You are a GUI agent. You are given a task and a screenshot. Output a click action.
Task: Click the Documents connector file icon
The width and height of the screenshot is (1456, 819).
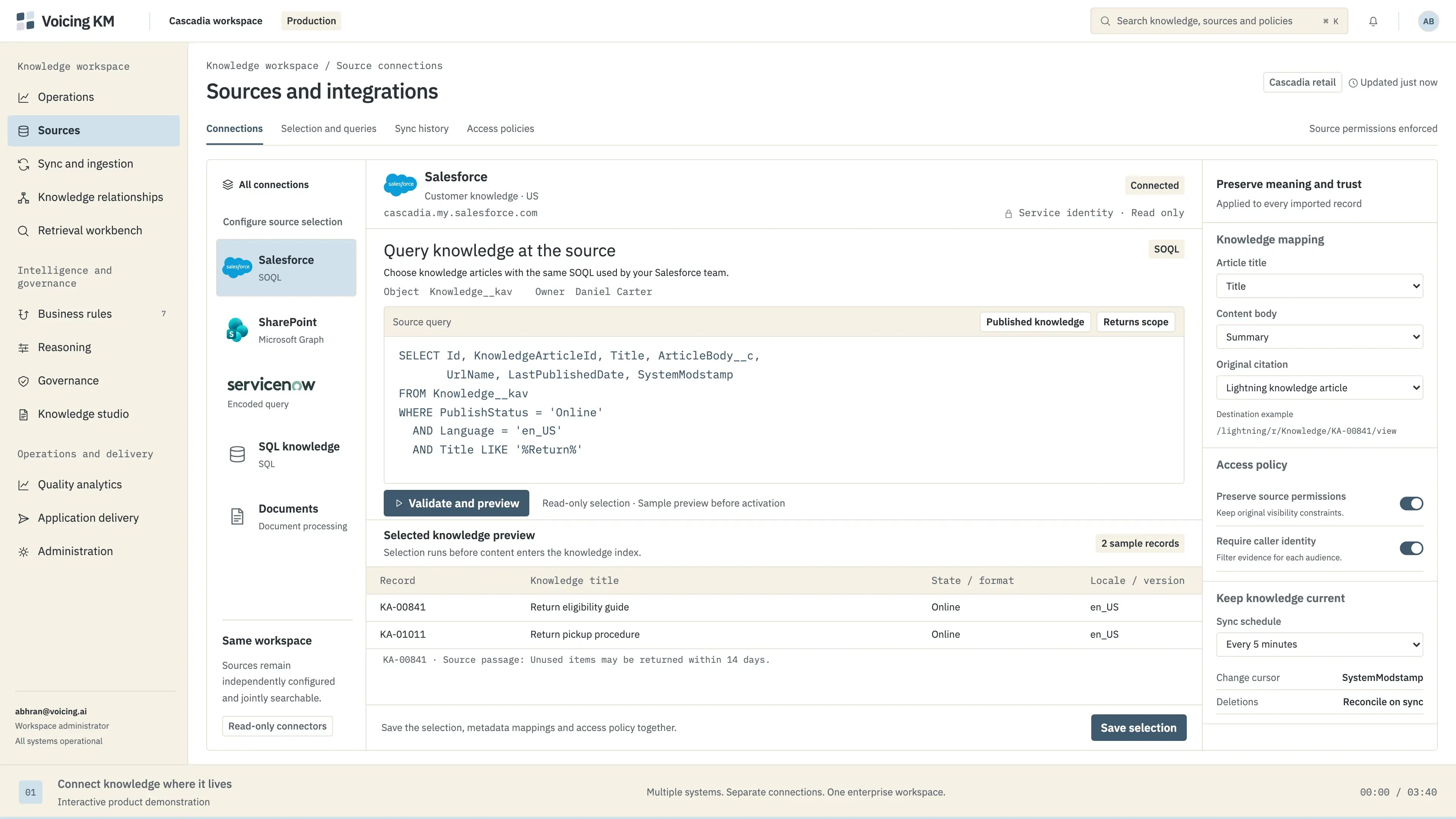237,516
